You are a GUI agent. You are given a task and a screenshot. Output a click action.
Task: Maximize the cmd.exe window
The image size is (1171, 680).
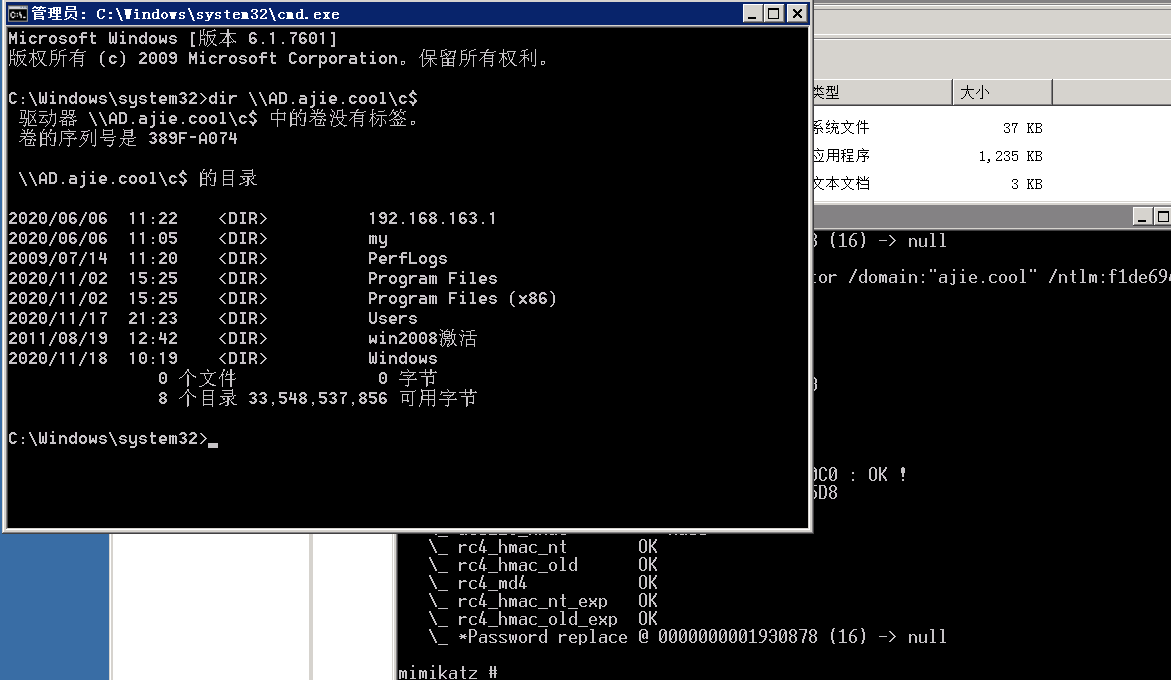774,13
